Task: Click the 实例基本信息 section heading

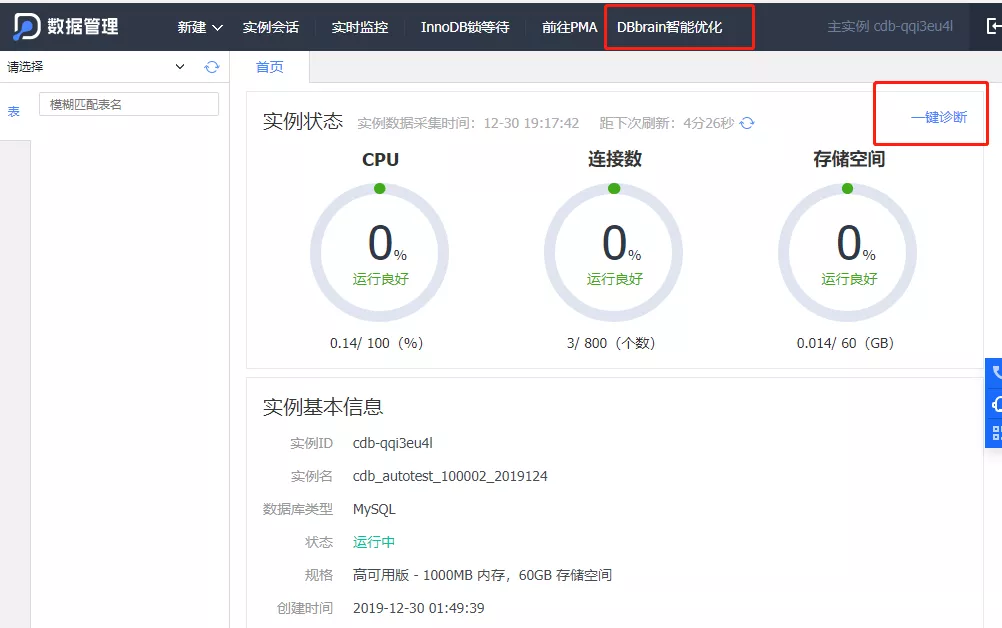Action: (x=323, y=407)
